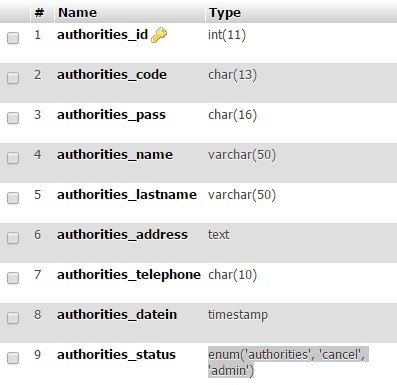Click the Type column header
Screen dimensions: 397x385
[225, 13]
